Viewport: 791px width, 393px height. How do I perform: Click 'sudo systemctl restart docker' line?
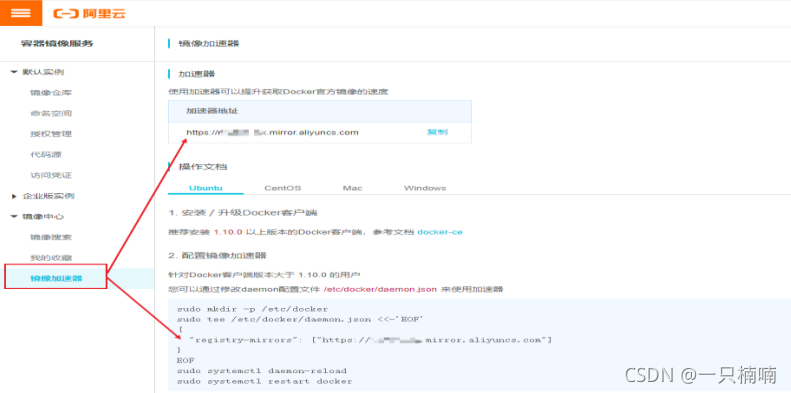pos(264,381)
